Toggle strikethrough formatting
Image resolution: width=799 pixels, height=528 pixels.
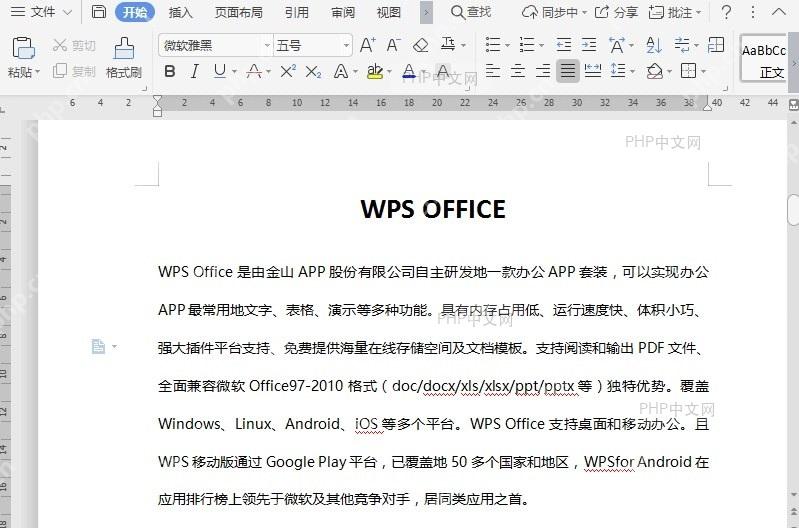pos(254,71)
